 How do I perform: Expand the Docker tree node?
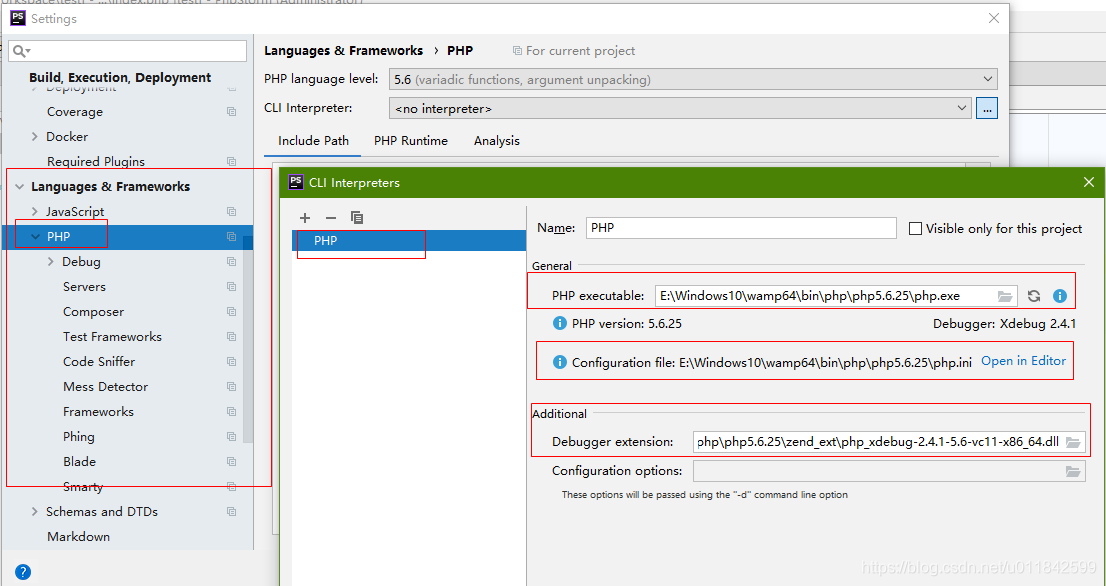tap(35, 137)
